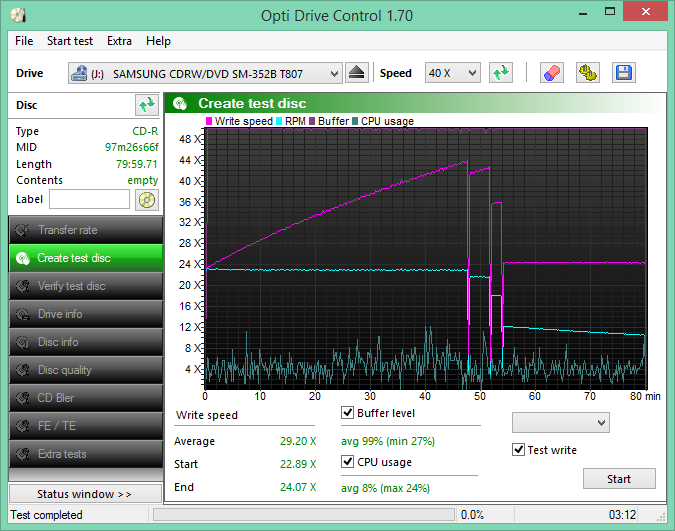
Task: Click the Drive info sidebar icon
Action: coord(22,314)
